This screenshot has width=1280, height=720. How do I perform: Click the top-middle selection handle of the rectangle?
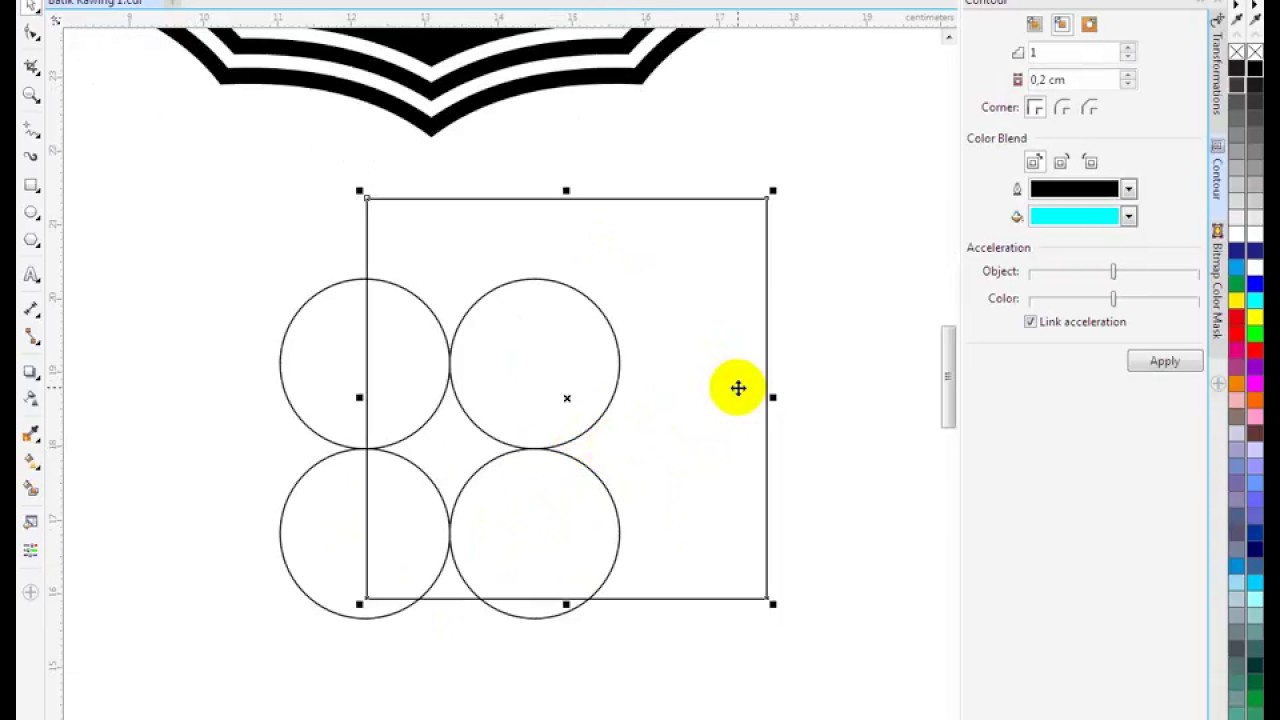tap(566, 190)
